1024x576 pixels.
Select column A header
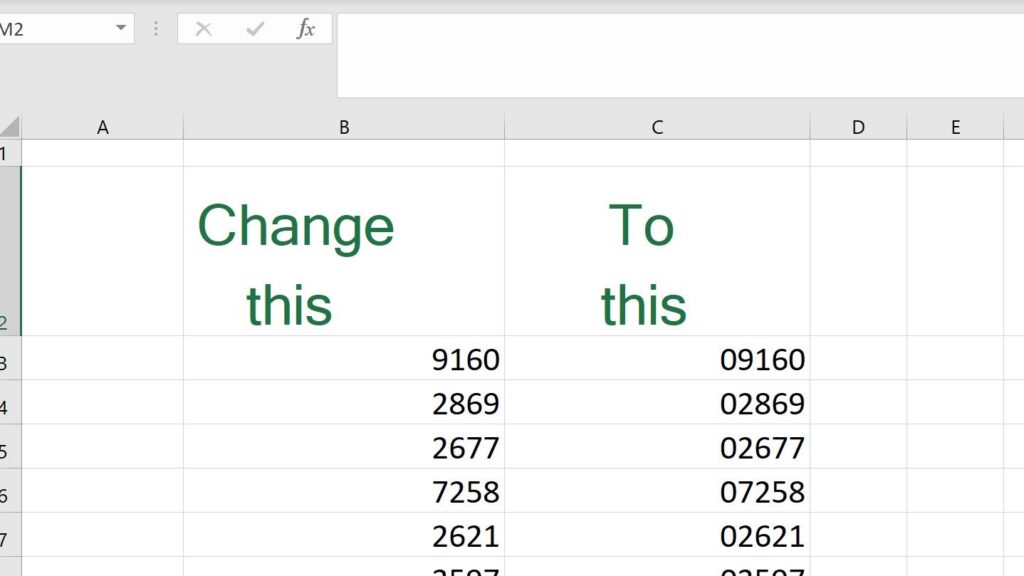(x=102, y=127)
